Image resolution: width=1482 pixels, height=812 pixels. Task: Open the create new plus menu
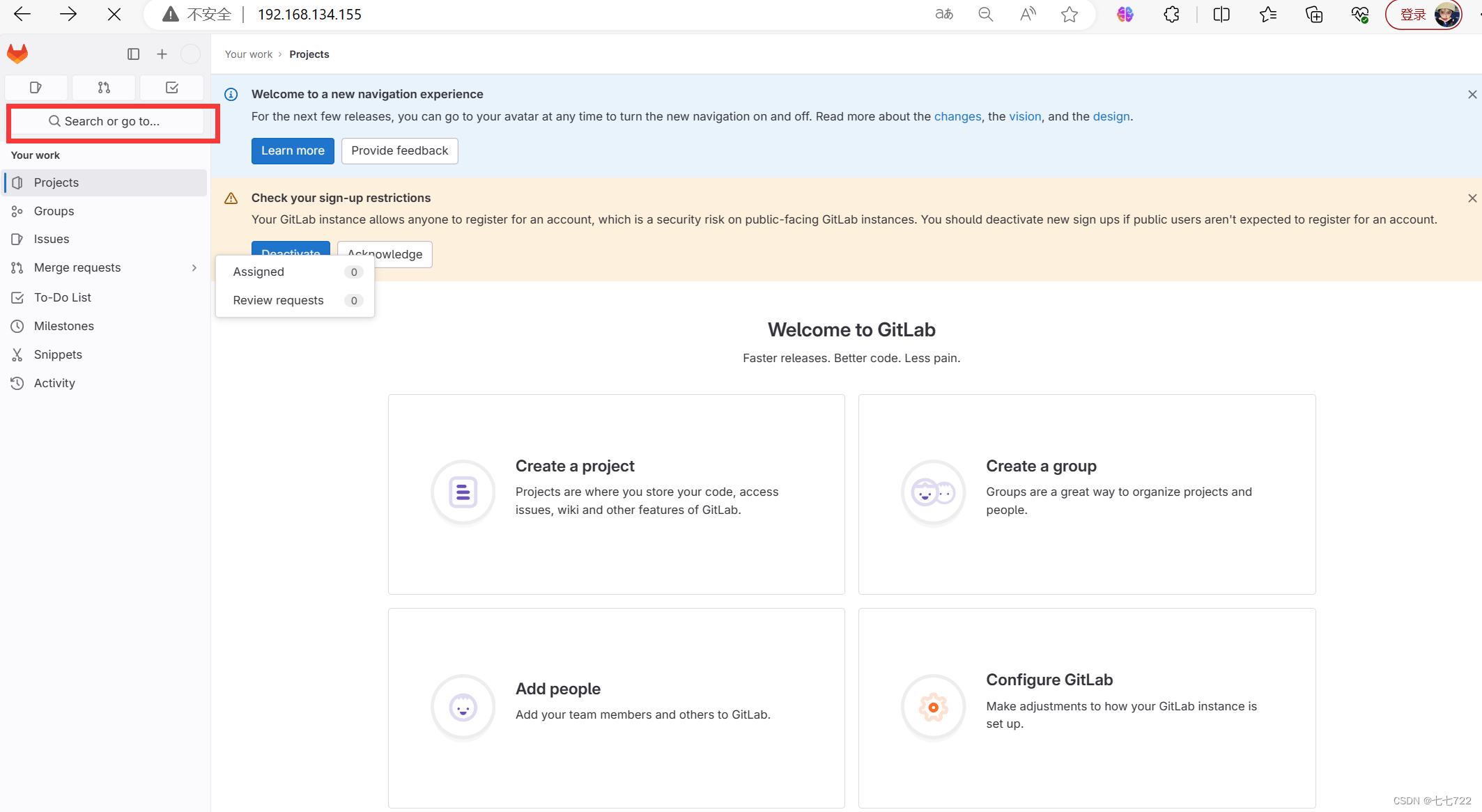(x=162, y=54)
